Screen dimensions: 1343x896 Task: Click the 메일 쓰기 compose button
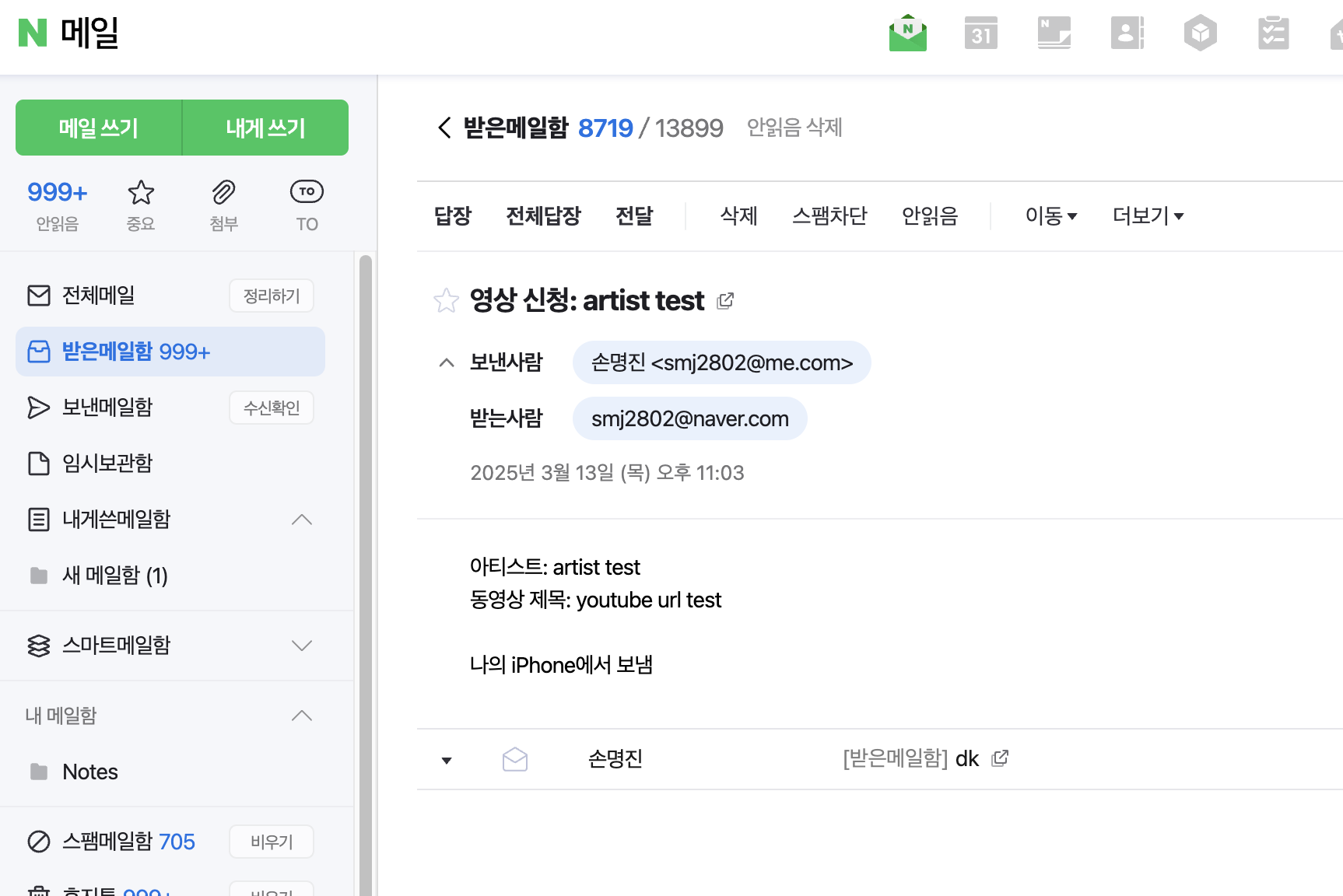[x=99, y=128]
